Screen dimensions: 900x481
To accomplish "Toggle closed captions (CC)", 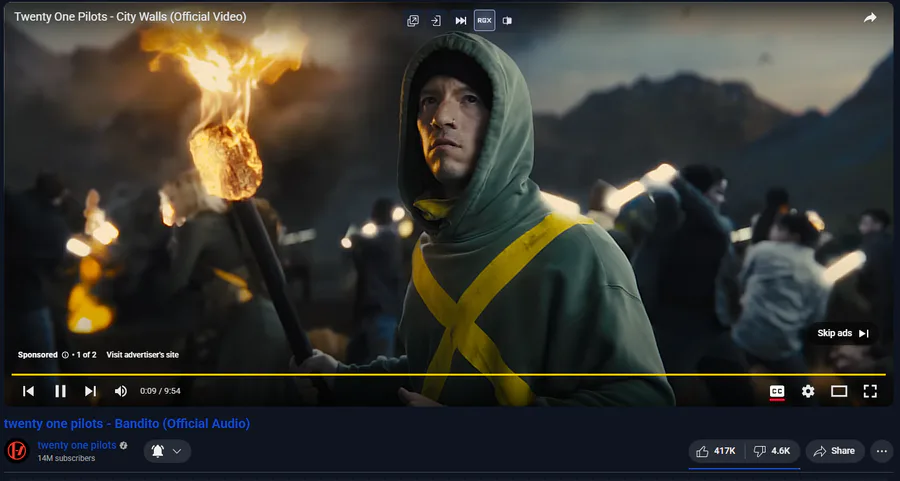I will tap(777, 391).
